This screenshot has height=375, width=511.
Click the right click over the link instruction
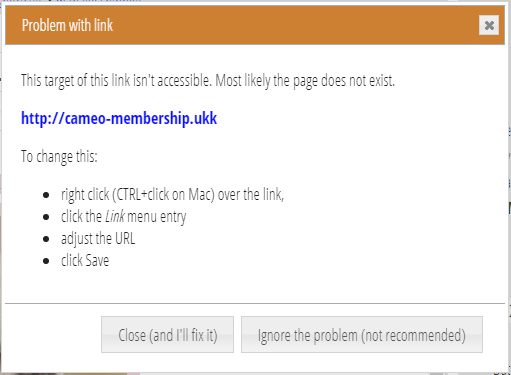click(172, 195)
